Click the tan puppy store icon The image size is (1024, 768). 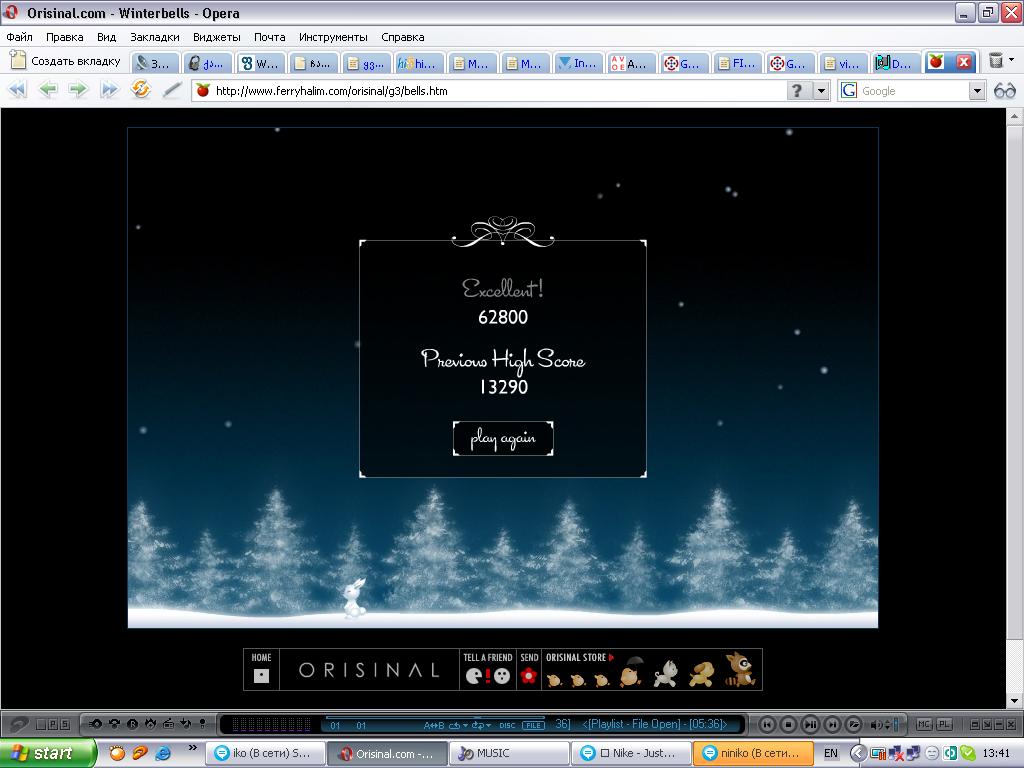702,675
